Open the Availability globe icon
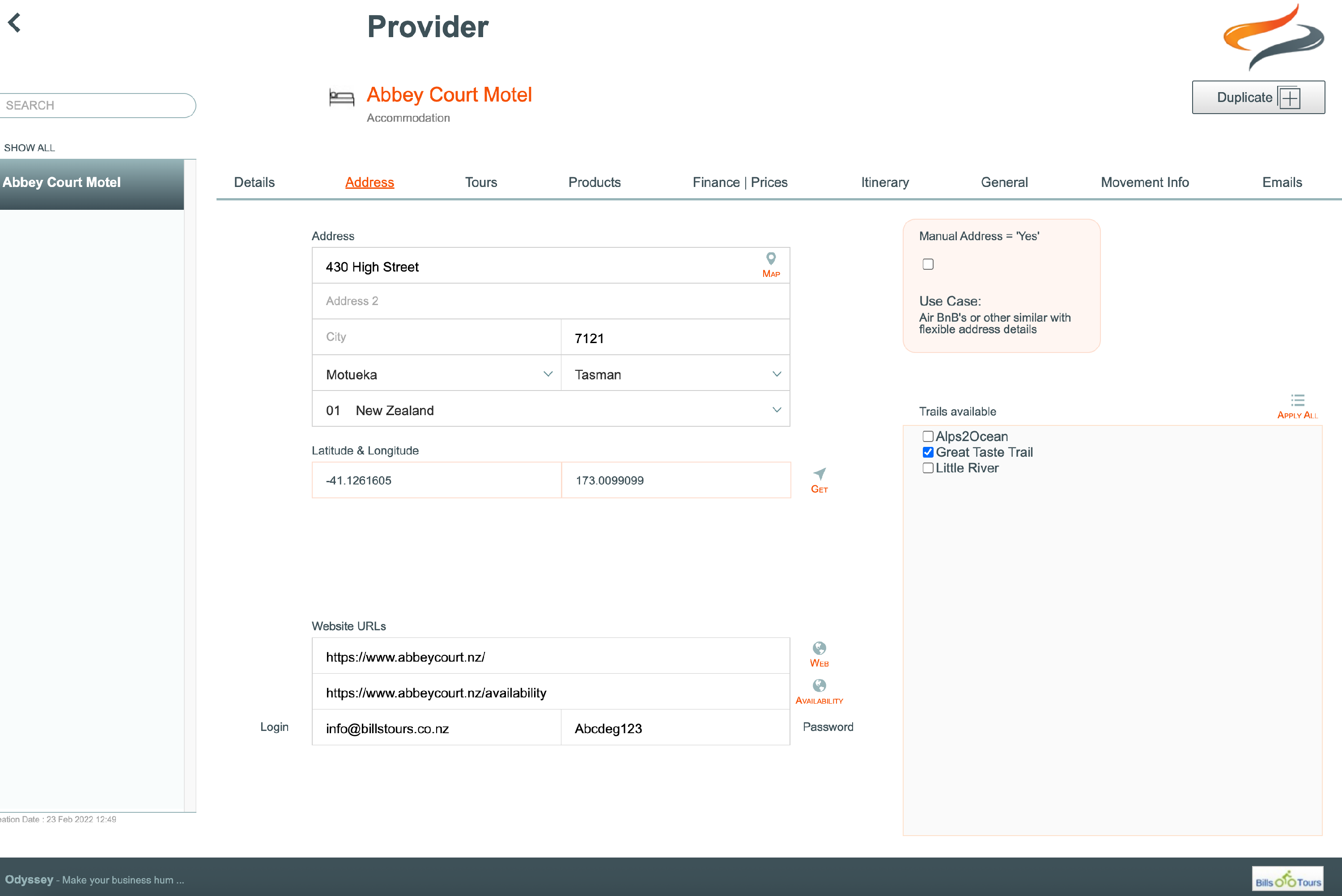The width and height of the screenshot is (1342, 896). click(x=819, y=686)
